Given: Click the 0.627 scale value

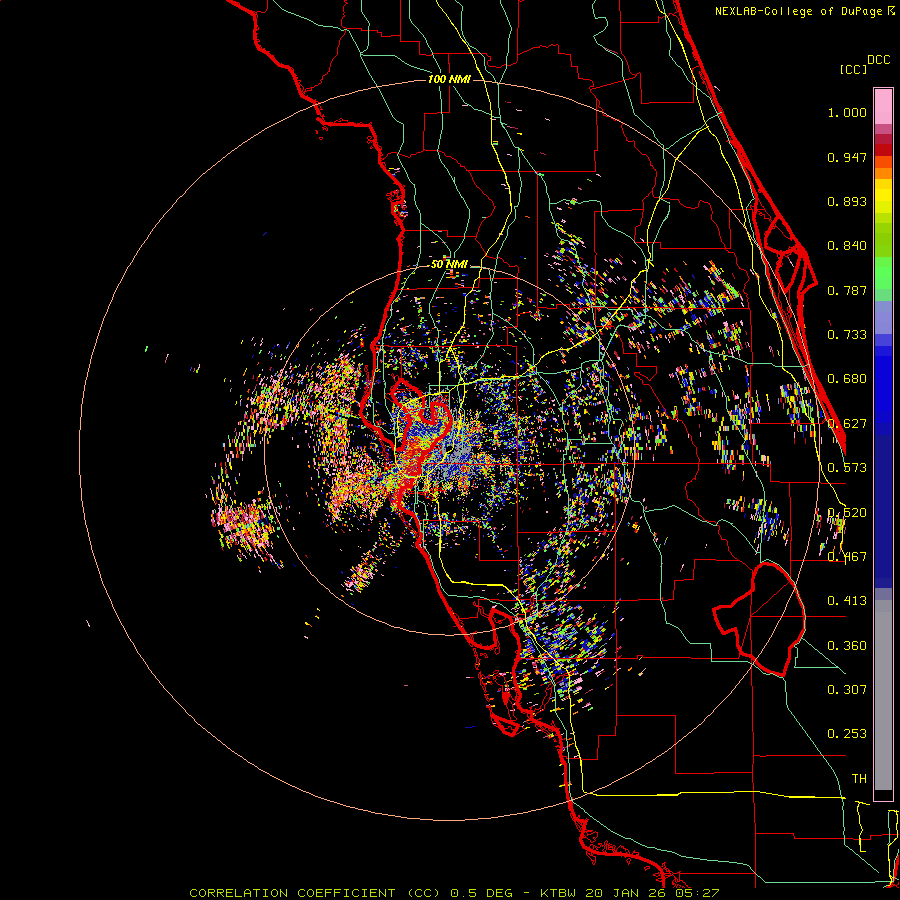Looking at the screenshot, I should coord(847,424).
